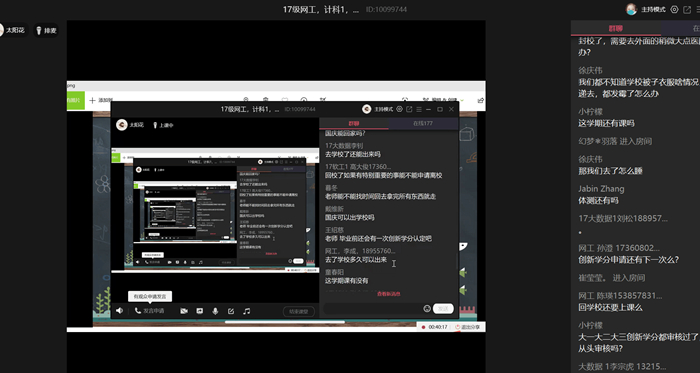Viewport: 700px width, 373px height.
Task: Open settings gear in outer window title bar
Action: pos(675,9)
